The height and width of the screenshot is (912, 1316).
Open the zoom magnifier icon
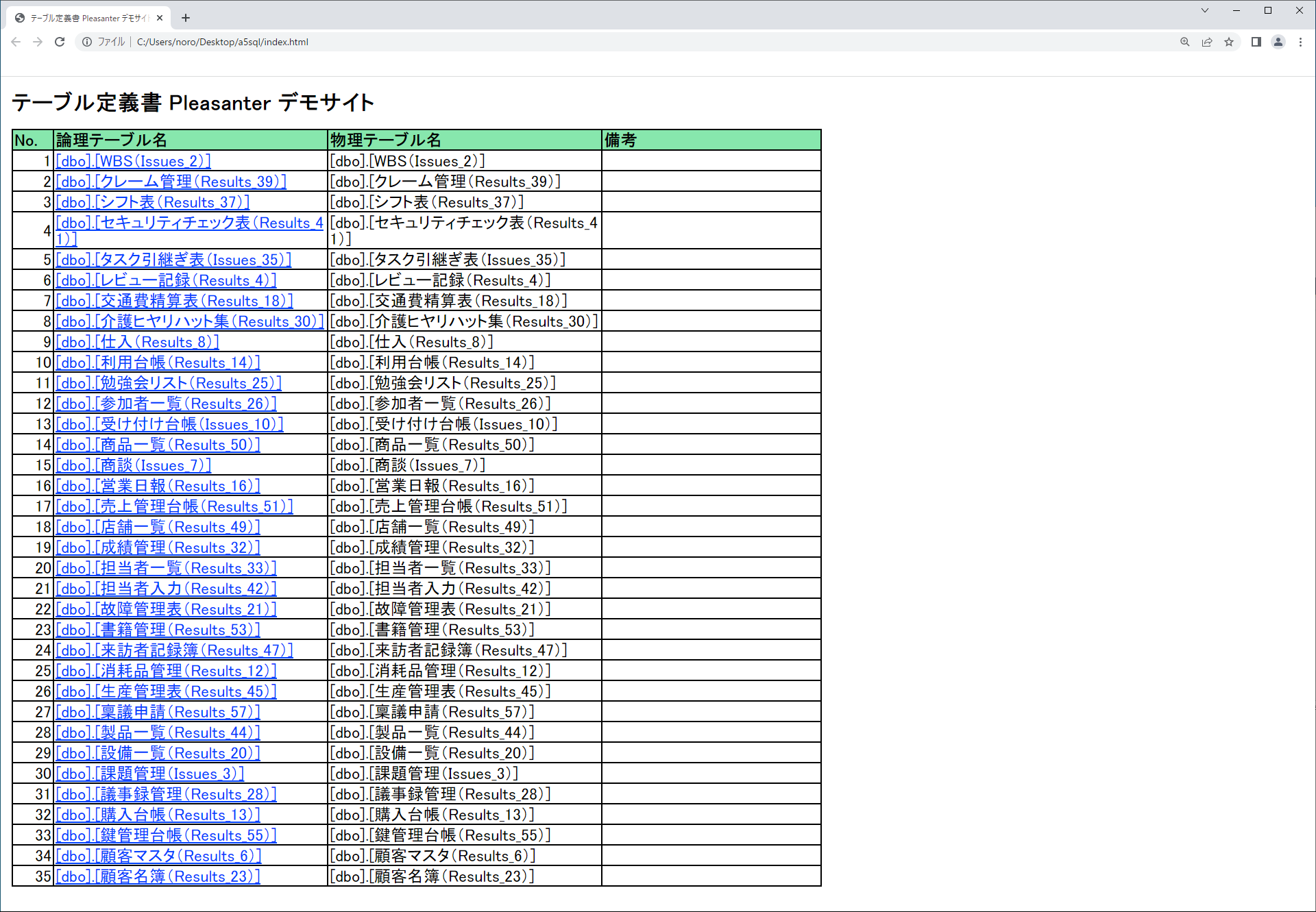(x=1184, y=42)
